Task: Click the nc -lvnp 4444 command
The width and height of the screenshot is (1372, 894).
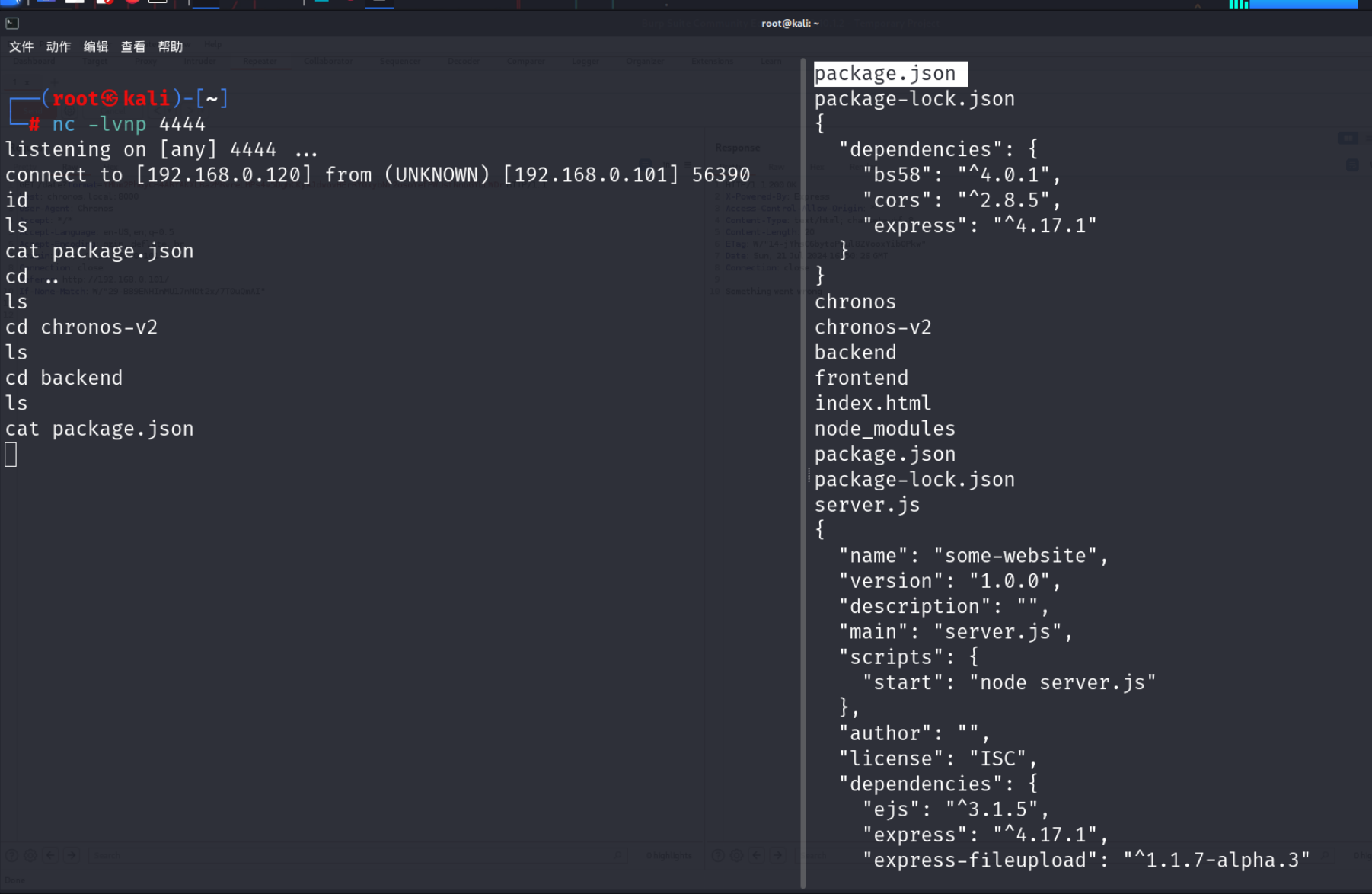Action: [129, 124]
